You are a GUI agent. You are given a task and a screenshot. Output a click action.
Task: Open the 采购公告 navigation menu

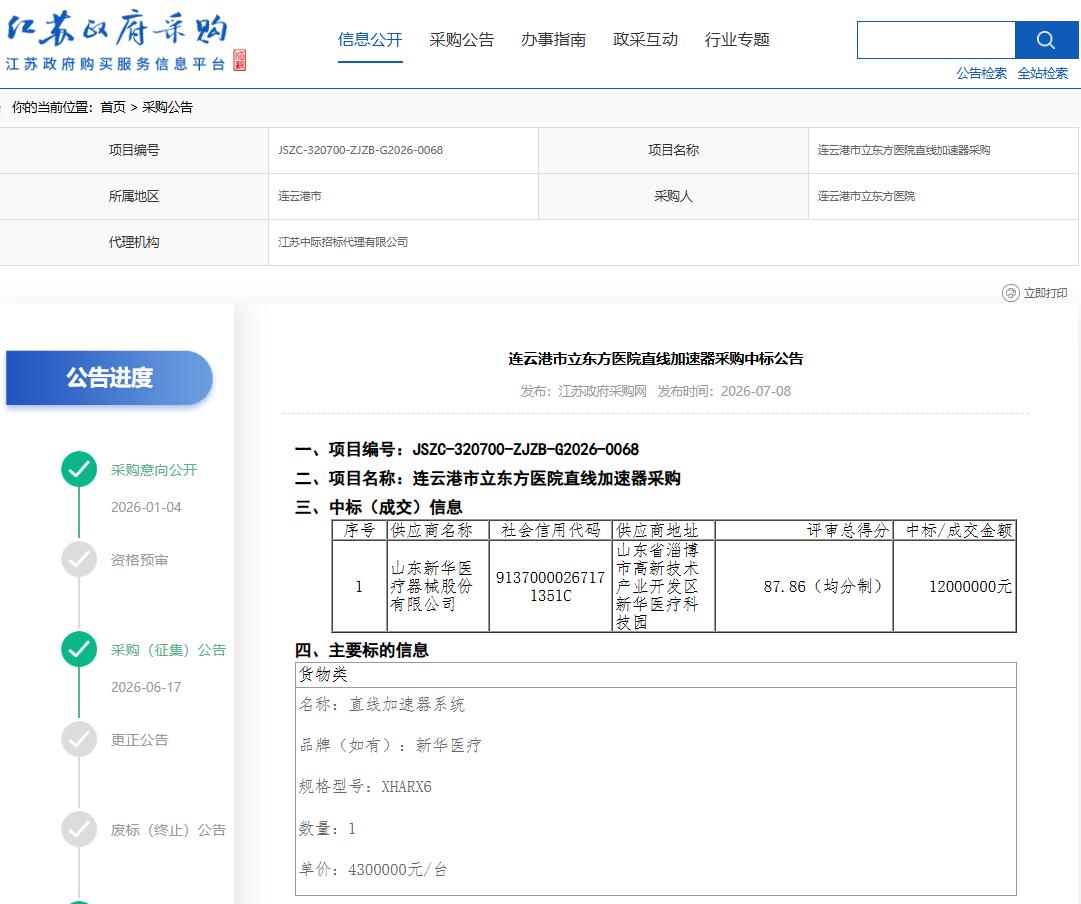[462, 39]
